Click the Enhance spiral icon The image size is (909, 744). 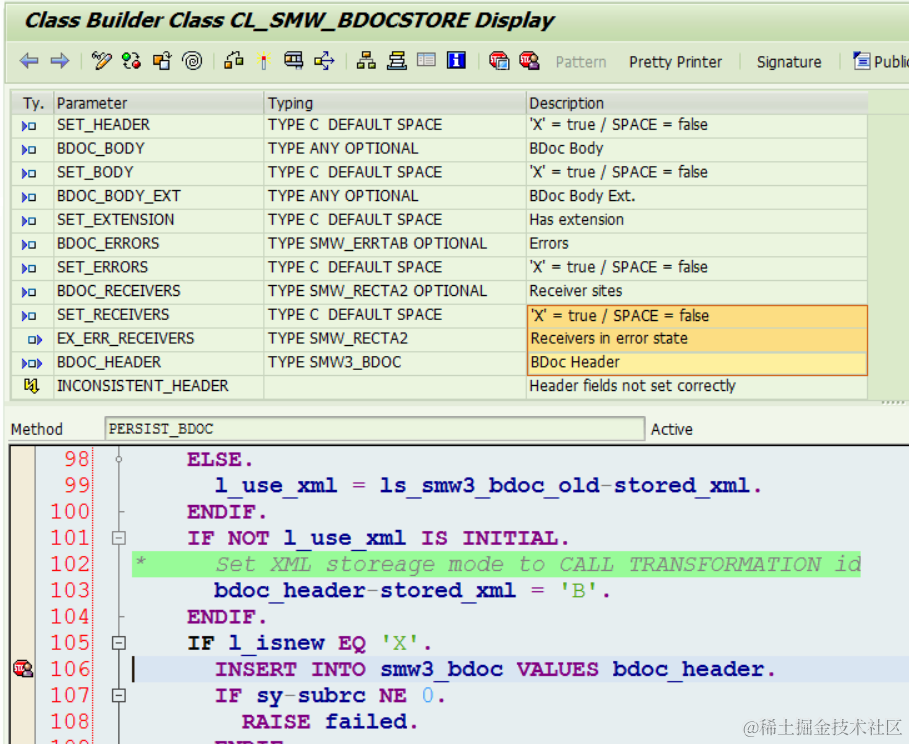pyautogui.click(x=192, y=60)
